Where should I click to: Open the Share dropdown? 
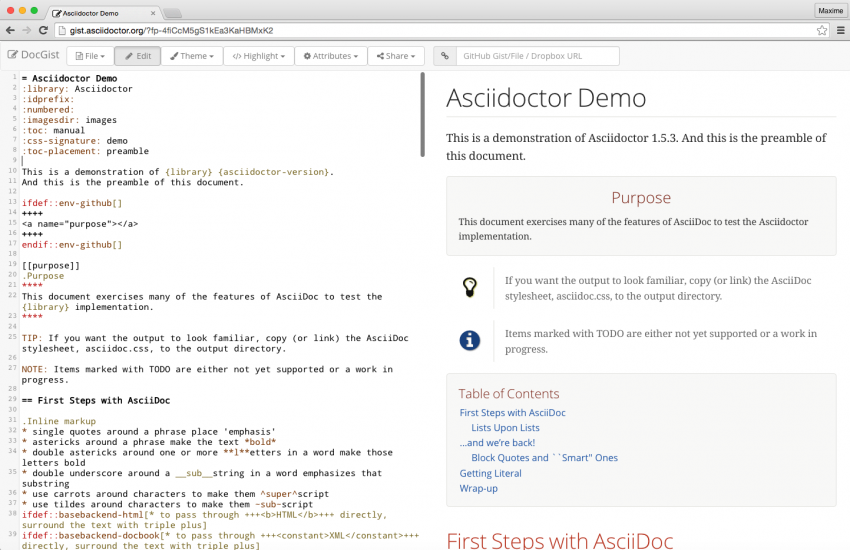pos(396,56)
